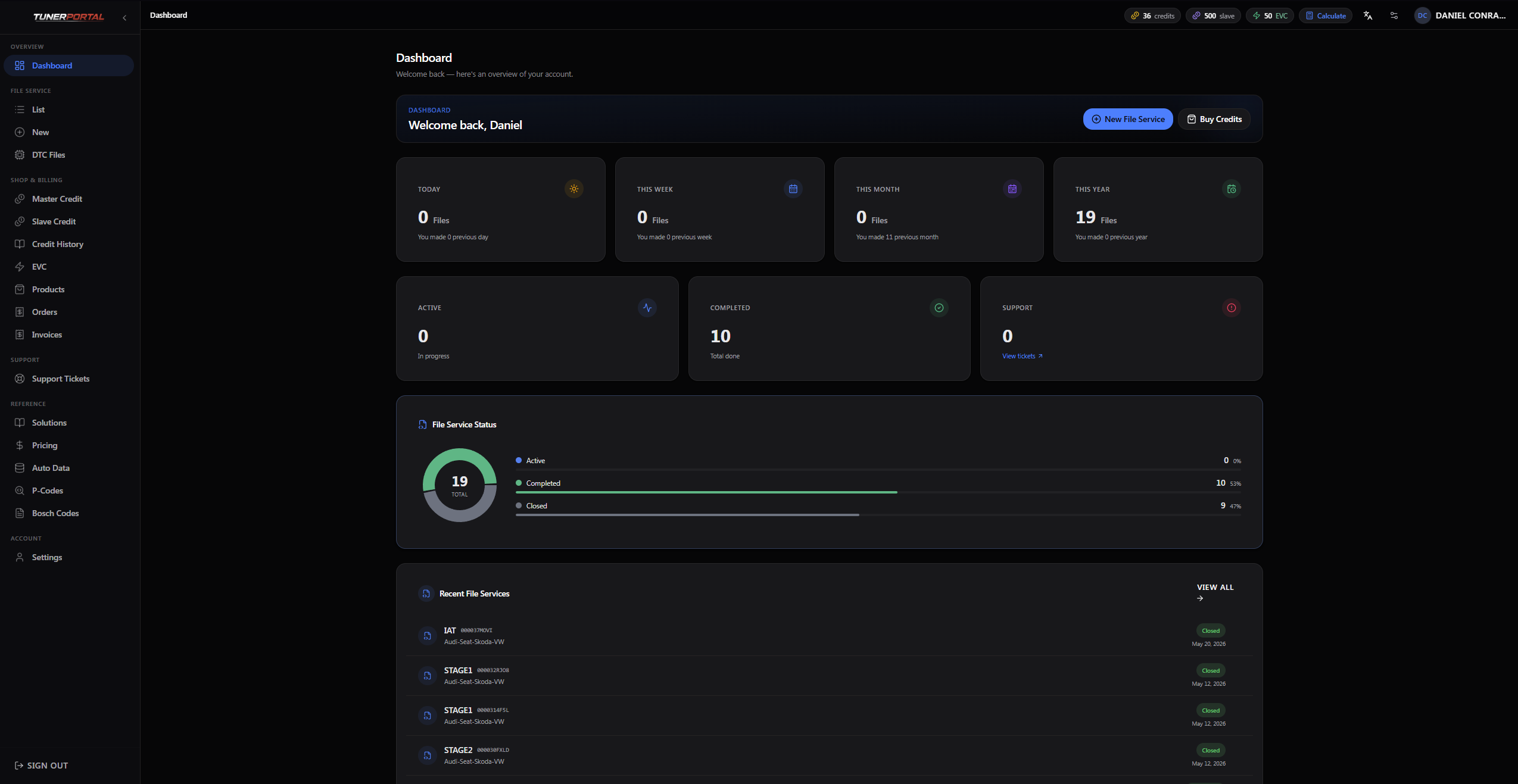Click the Bosch Codes document icon
1518x784 pixels.
click(20, 513)
